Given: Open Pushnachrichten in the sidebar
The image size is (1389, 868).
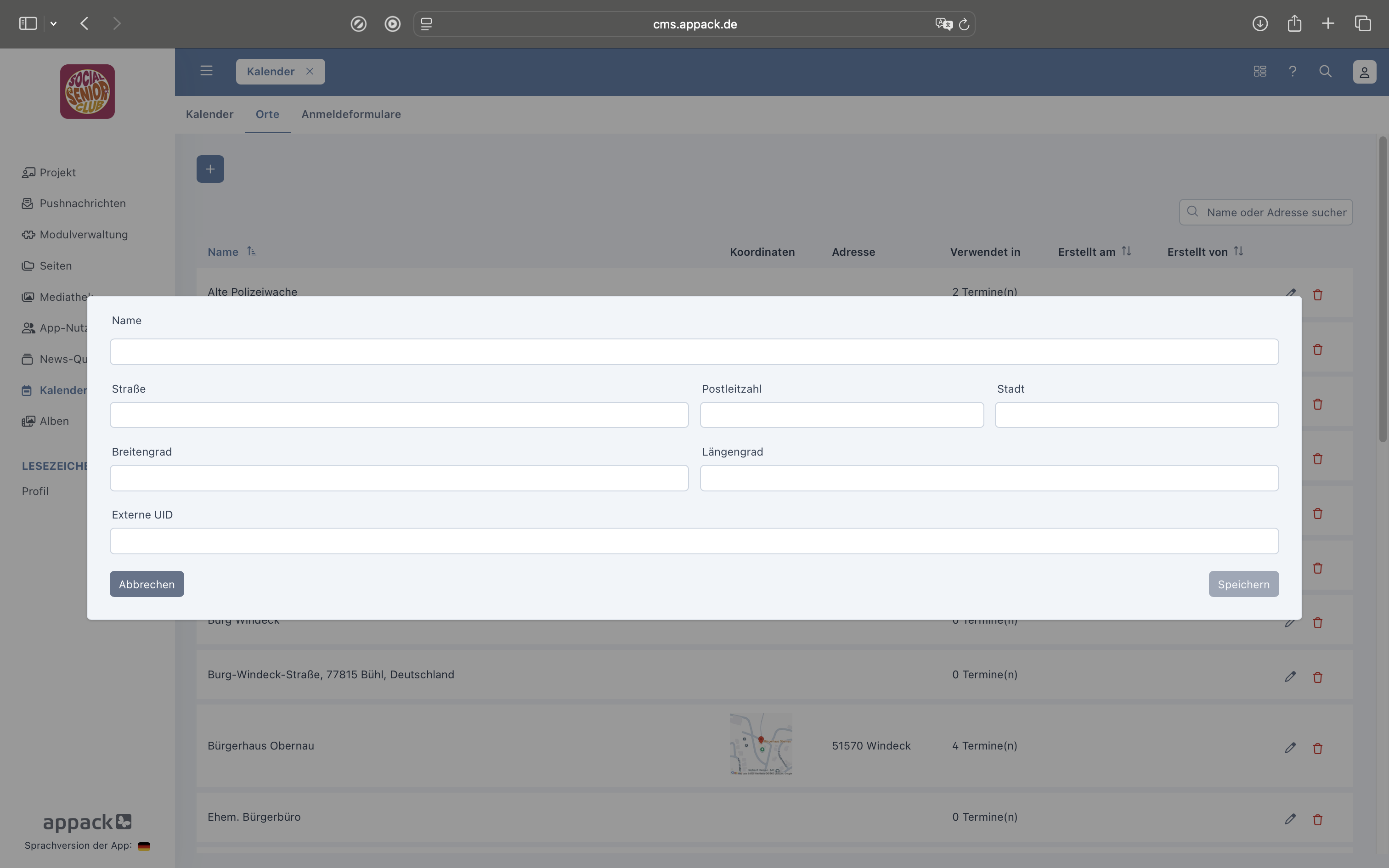Looking at the screenshot, I should tap(82, 203).
